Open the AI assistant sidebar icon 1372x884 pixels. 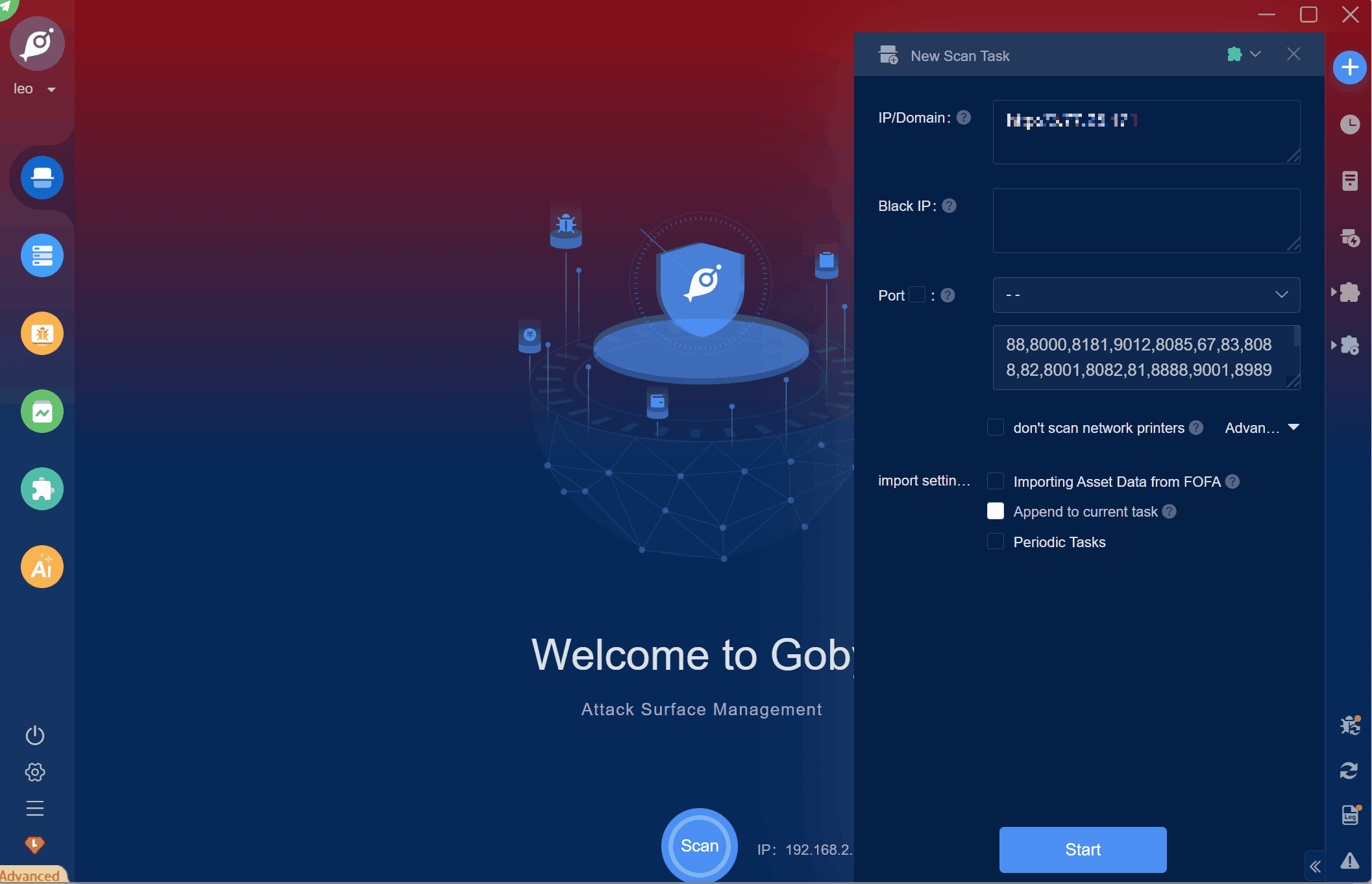coord(42,567)
